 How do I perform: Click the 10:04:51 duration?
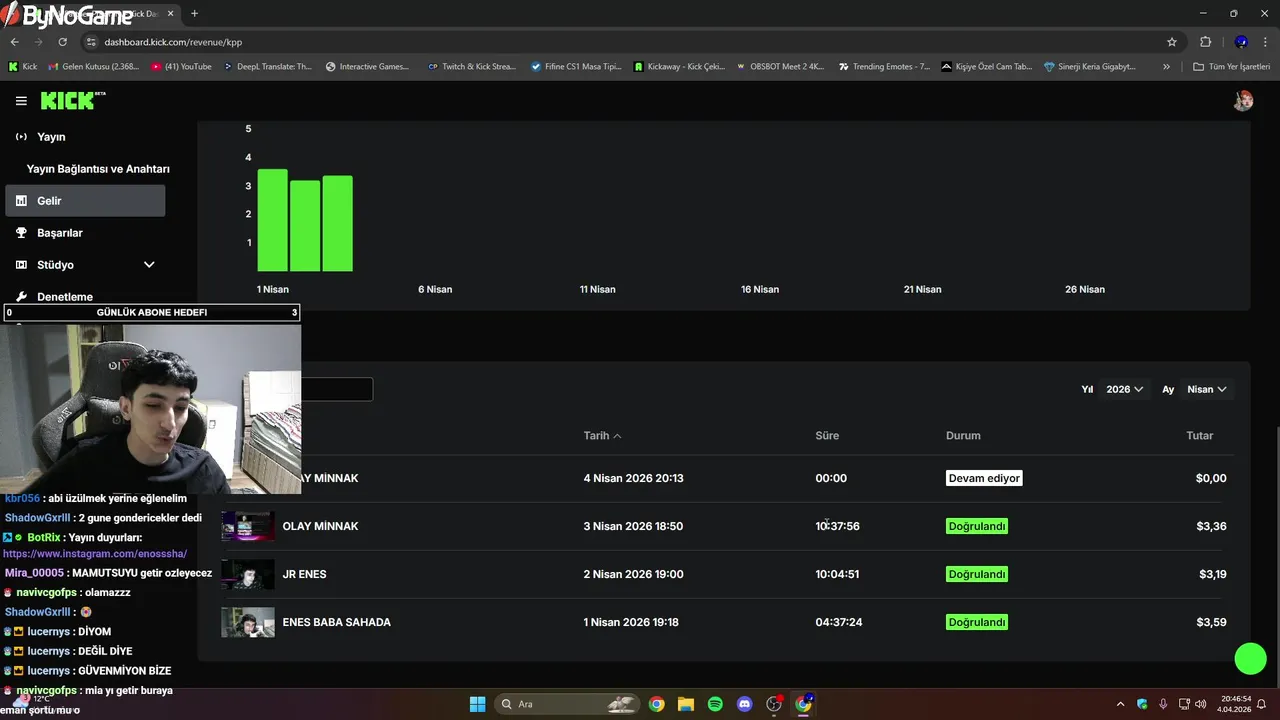837,574
